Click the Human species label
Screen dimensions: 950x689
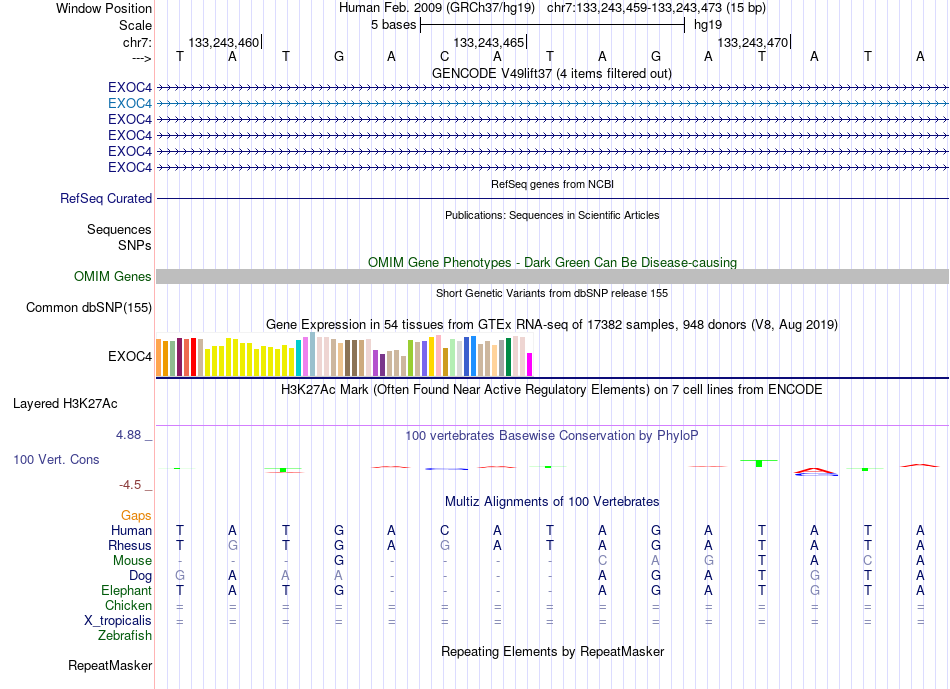pos(131,531)
